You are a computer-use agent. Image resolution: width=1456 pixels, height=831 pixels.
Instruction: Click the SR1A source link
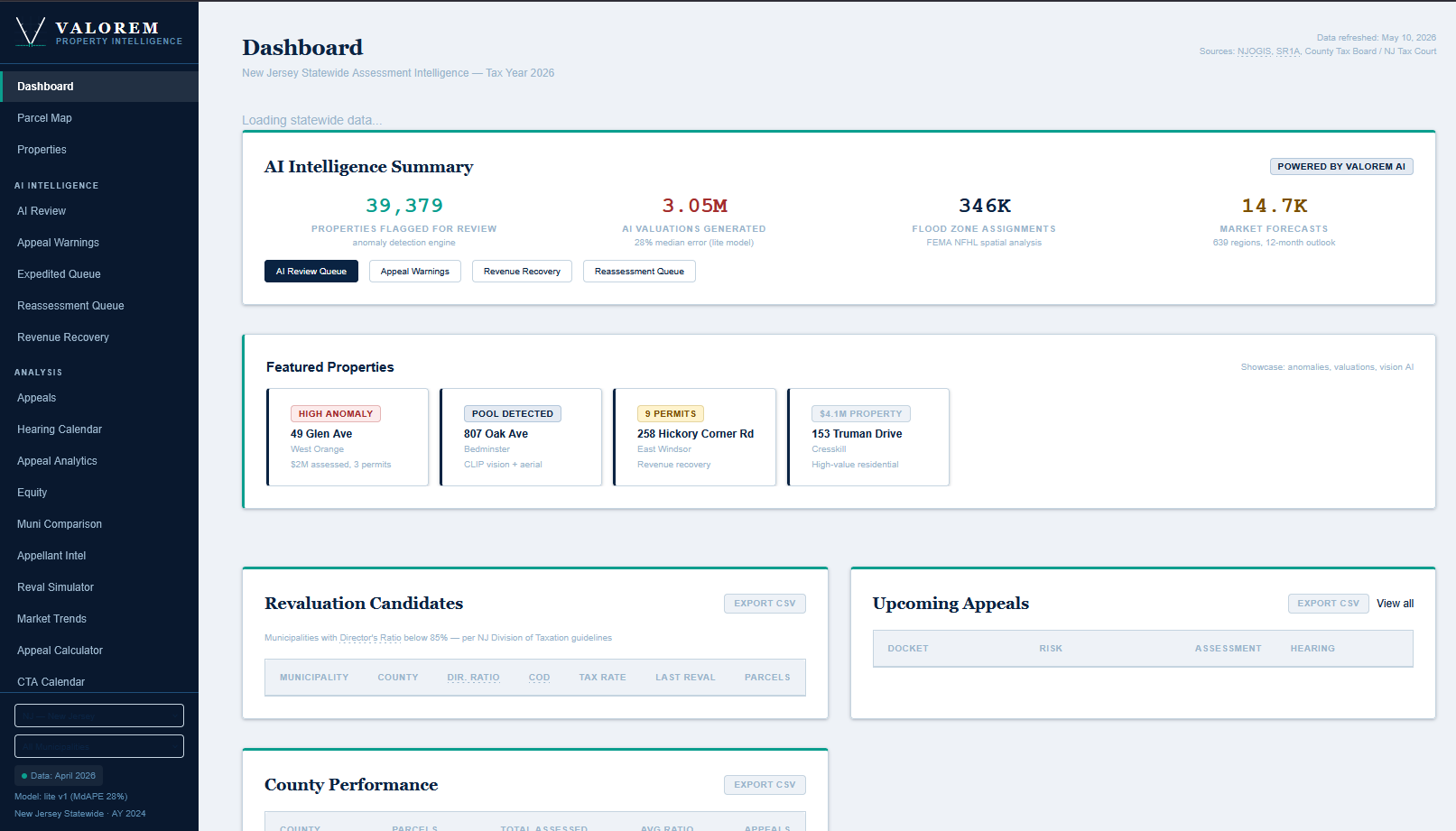[1288, 51]
